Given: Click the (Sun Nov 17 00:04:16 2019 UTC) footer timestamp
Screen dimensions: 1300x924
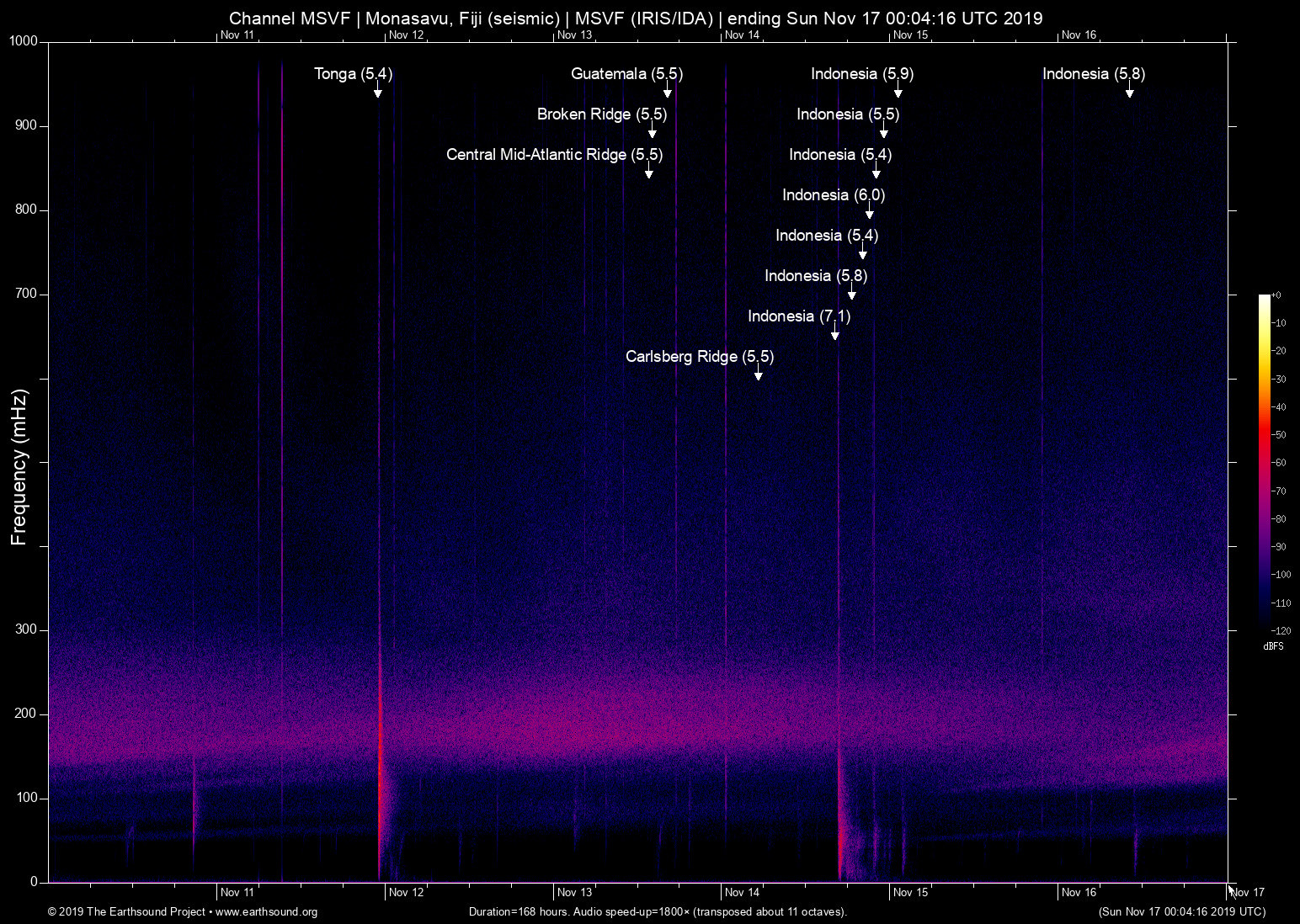Looking at the screenshot, I should click(x=1182, y=912).
